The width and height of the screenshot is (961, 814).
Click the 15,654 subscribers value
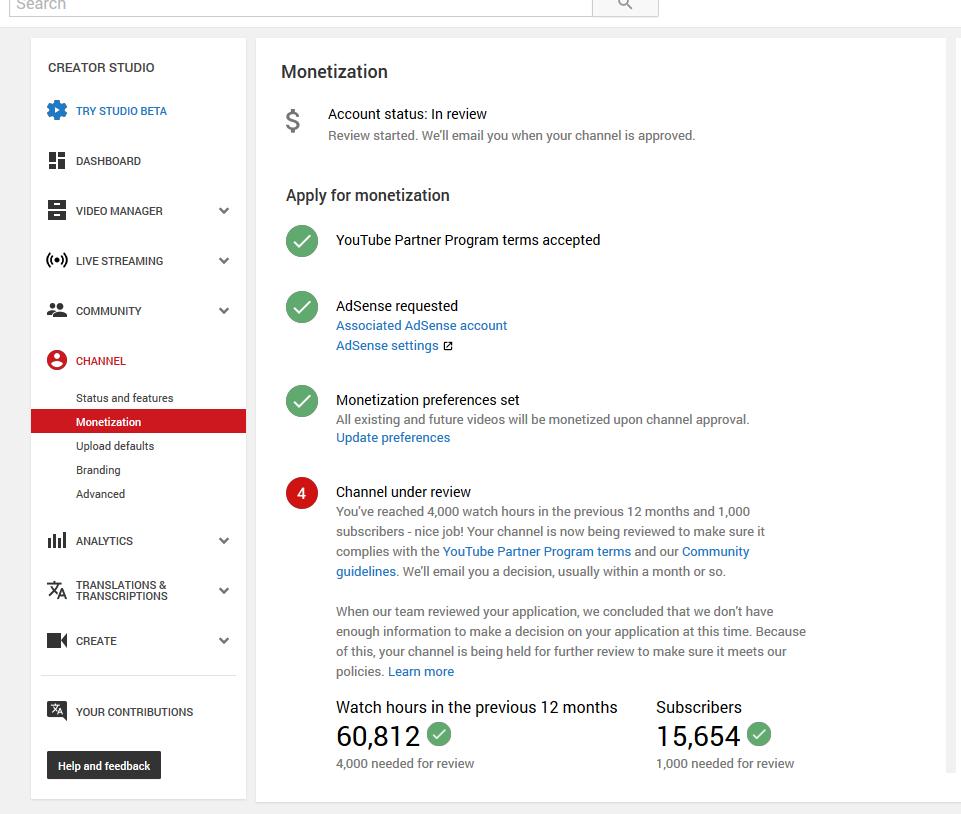coord(698,736)
